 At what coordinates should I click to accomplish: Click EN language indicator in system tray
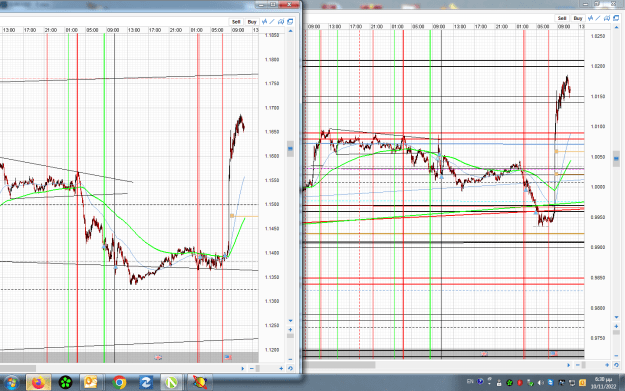(470, 382)
